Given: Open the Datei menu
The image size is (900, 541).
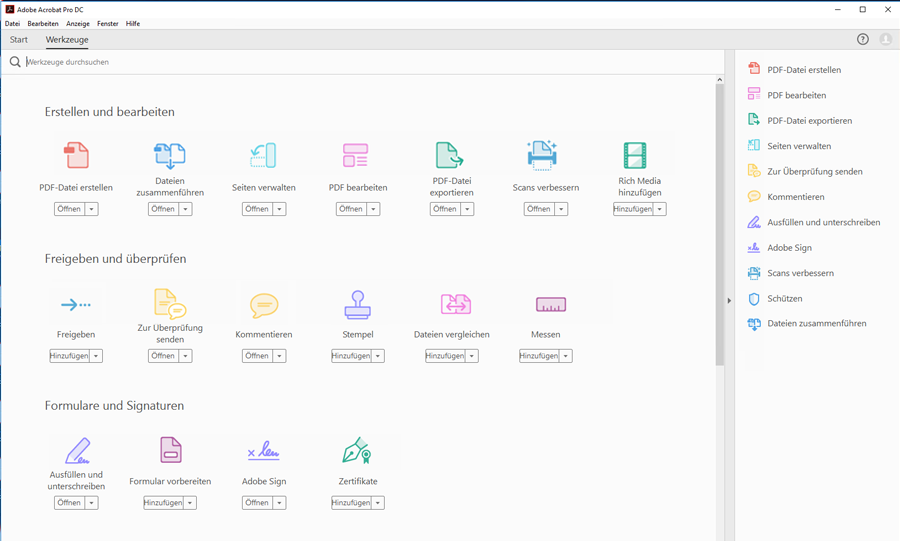Looking at the screenshot, I should [x=12, y=24].
